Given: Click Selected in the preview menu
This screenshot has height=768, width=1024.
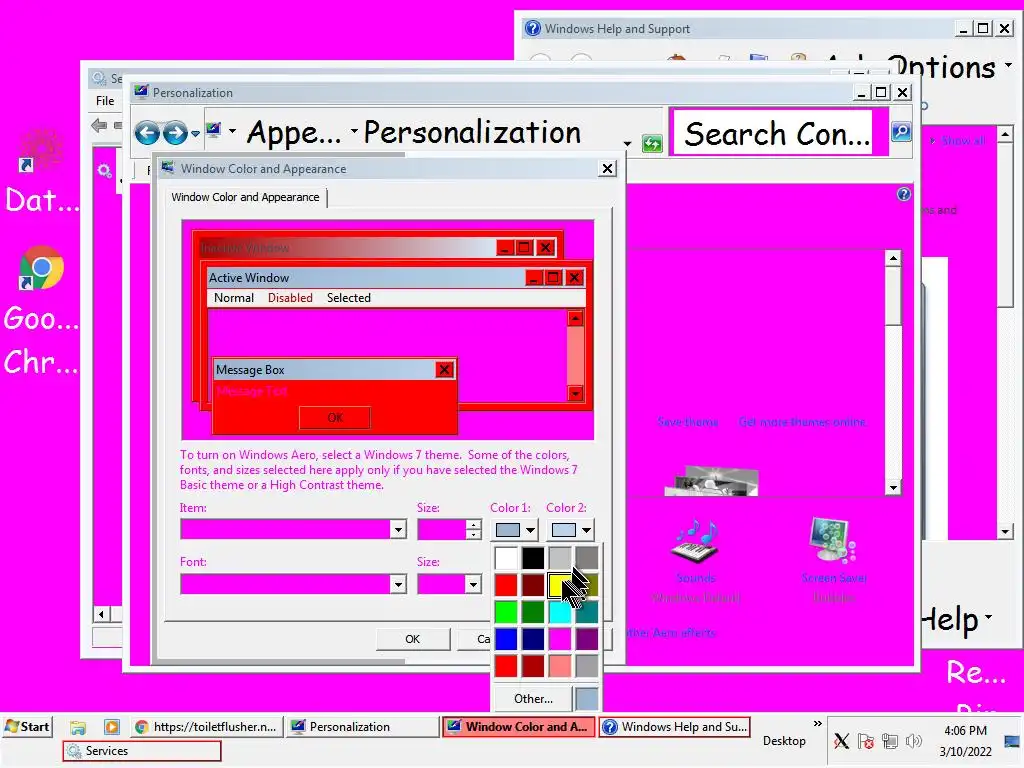Looking at the screenshot, I should (349, 298).
